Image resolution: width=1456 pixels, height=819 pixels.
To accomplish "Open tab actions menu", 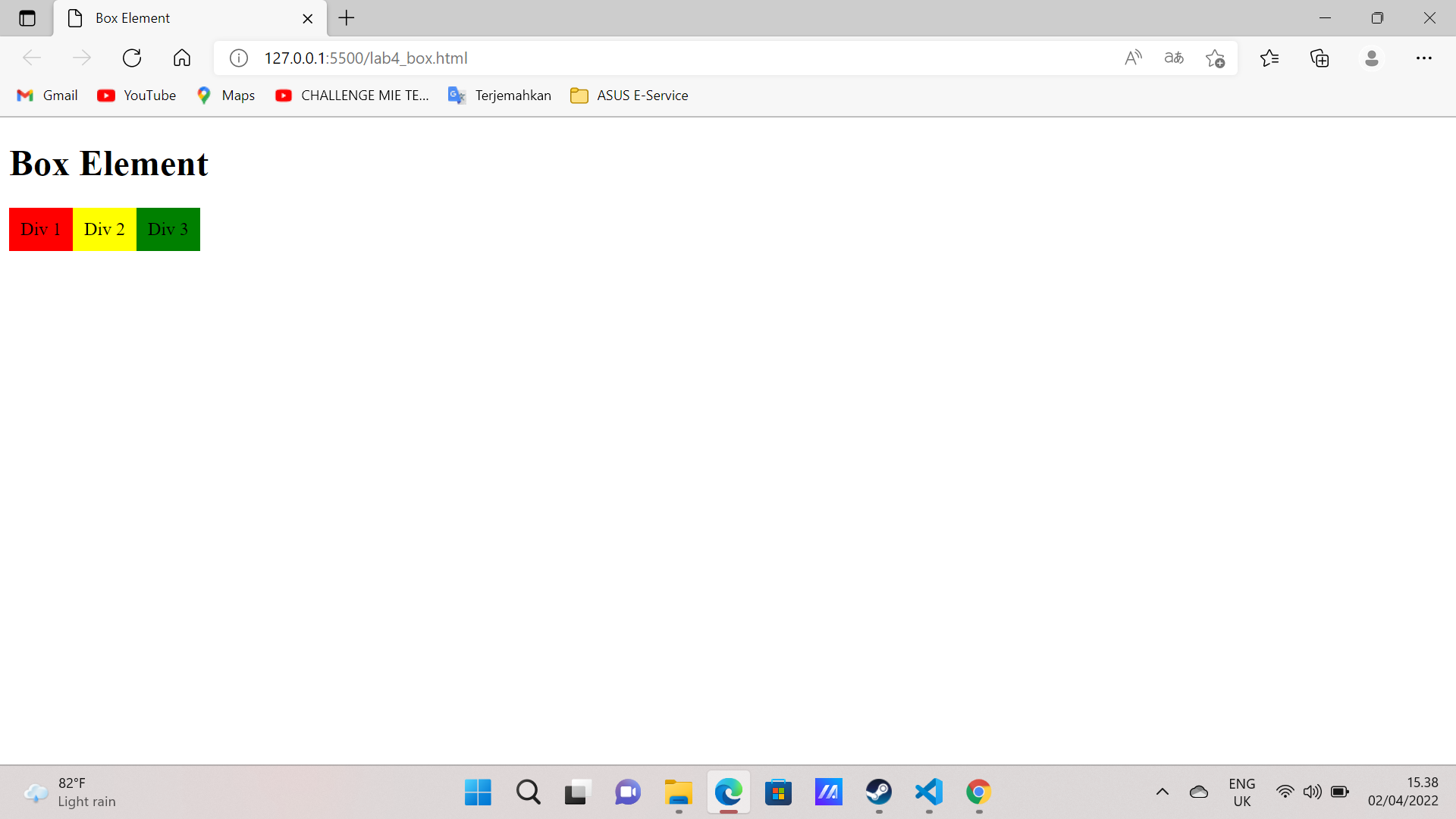I will click(27, 18).
